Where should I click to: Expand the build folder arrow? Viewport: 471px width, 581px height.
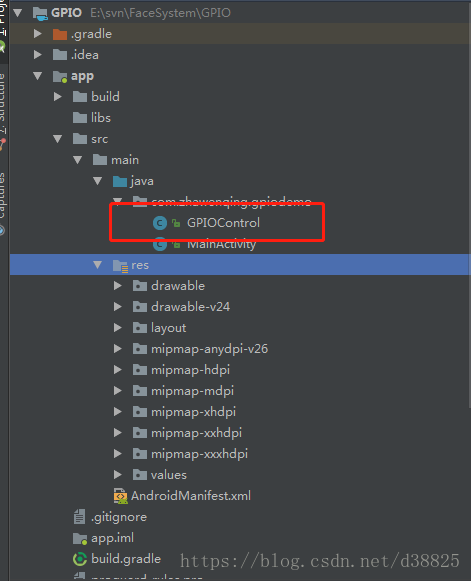[x=57, y=97]
